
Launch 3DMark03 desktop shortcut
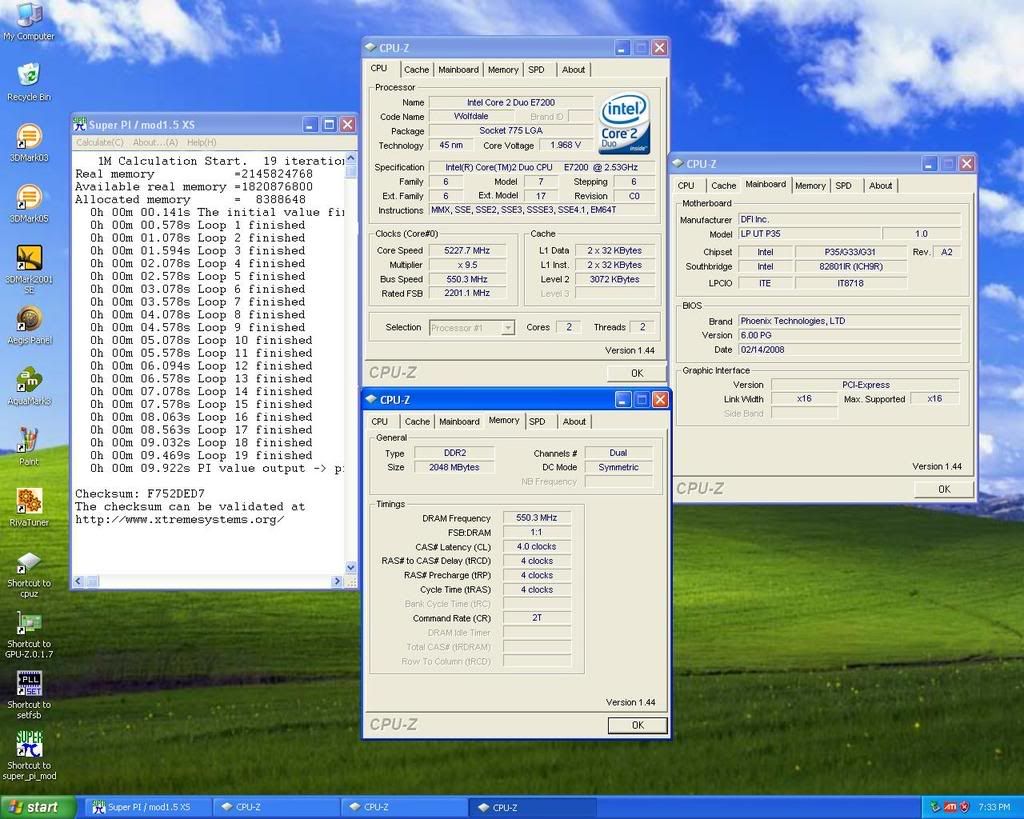pos(29,143)
